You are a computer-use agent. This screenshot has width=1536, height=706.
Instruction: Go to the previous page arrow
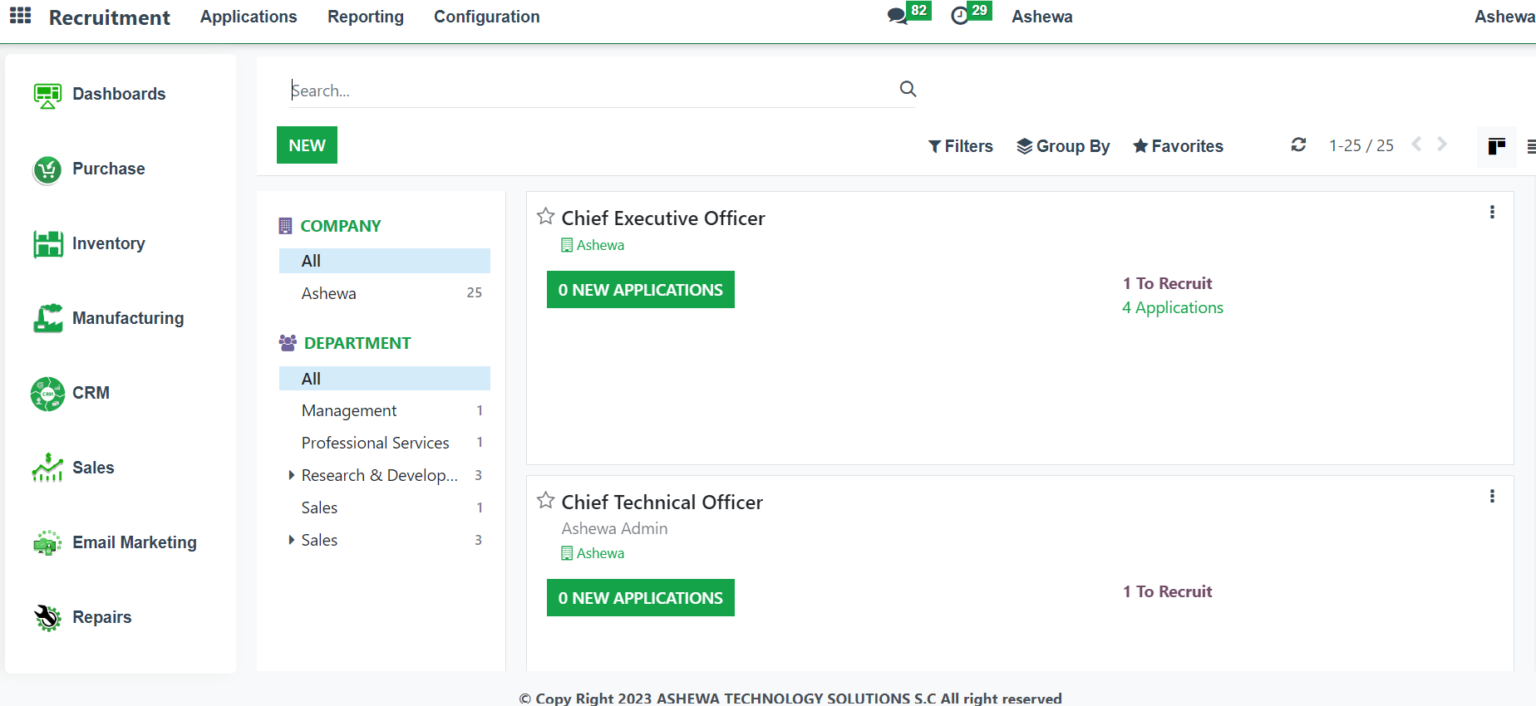[1416, 145]
